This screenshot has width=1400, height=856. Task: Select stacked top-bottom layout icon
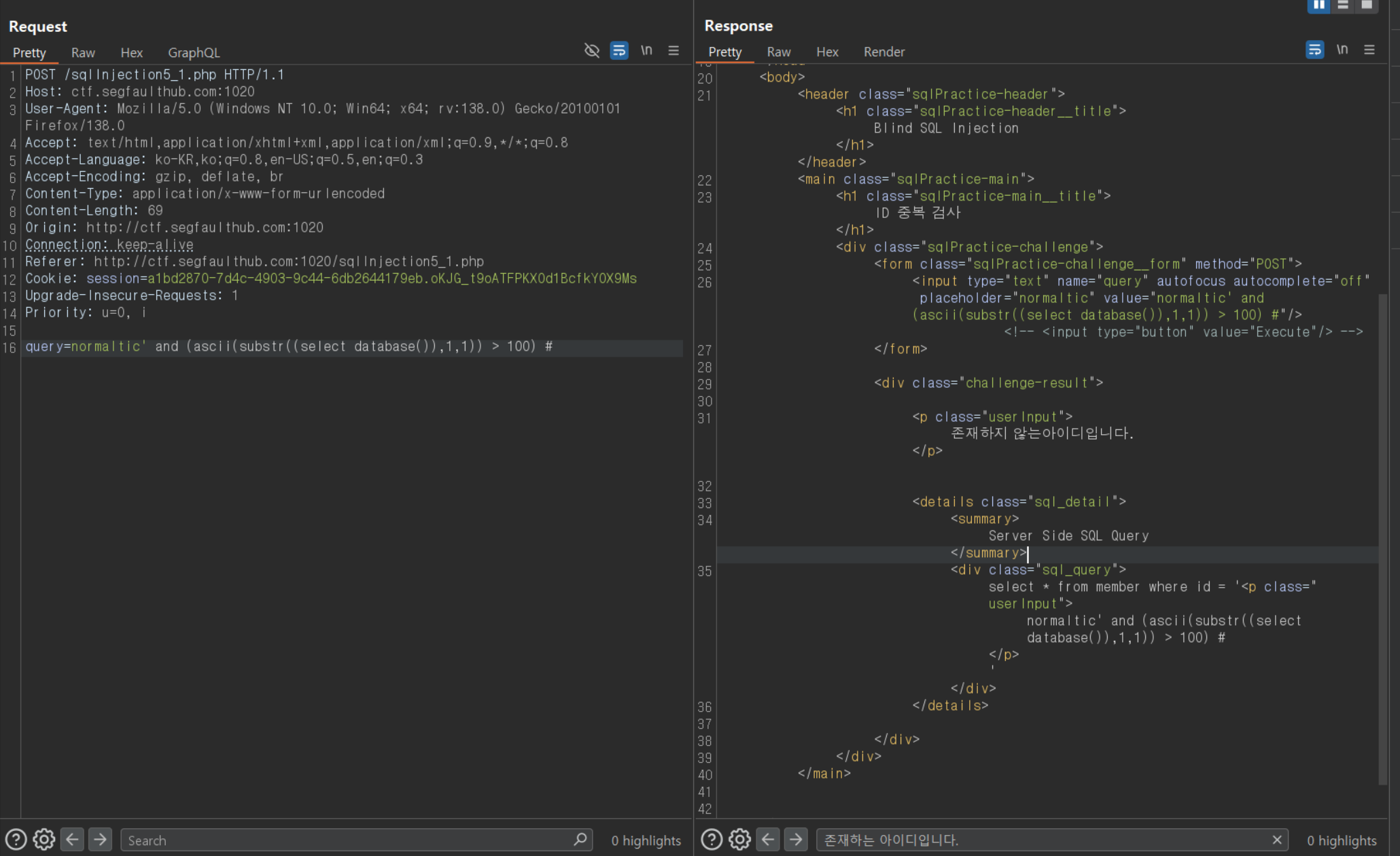(1343, 5)
